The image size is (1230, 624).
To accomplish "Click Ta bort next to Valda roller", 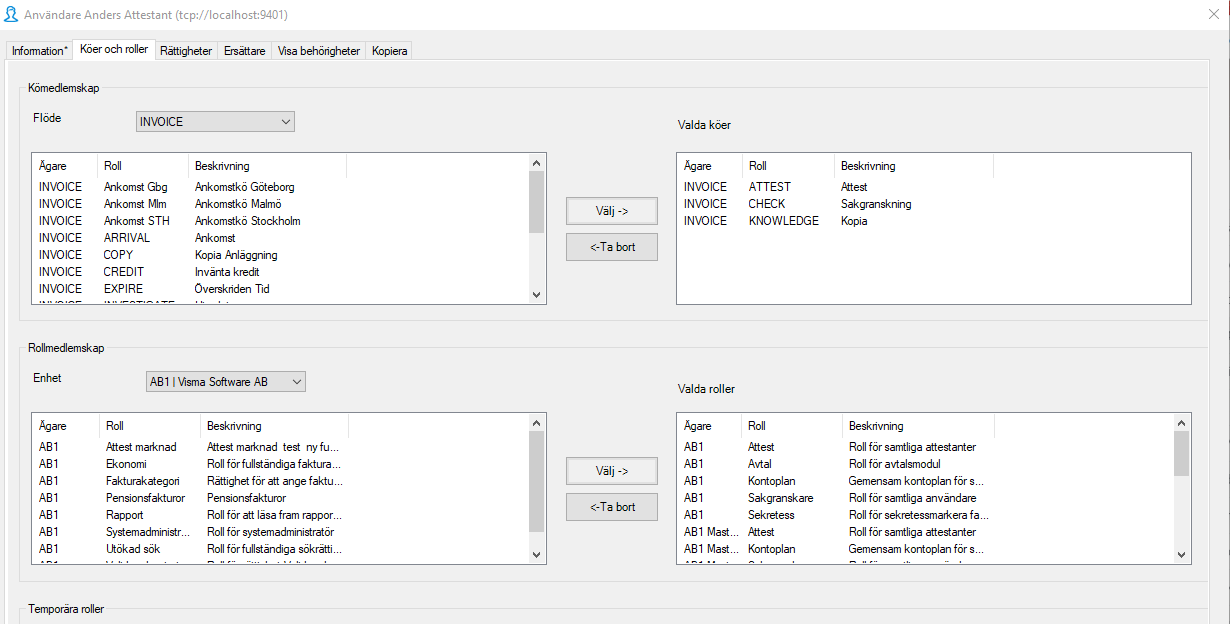I will coord(612,506).
